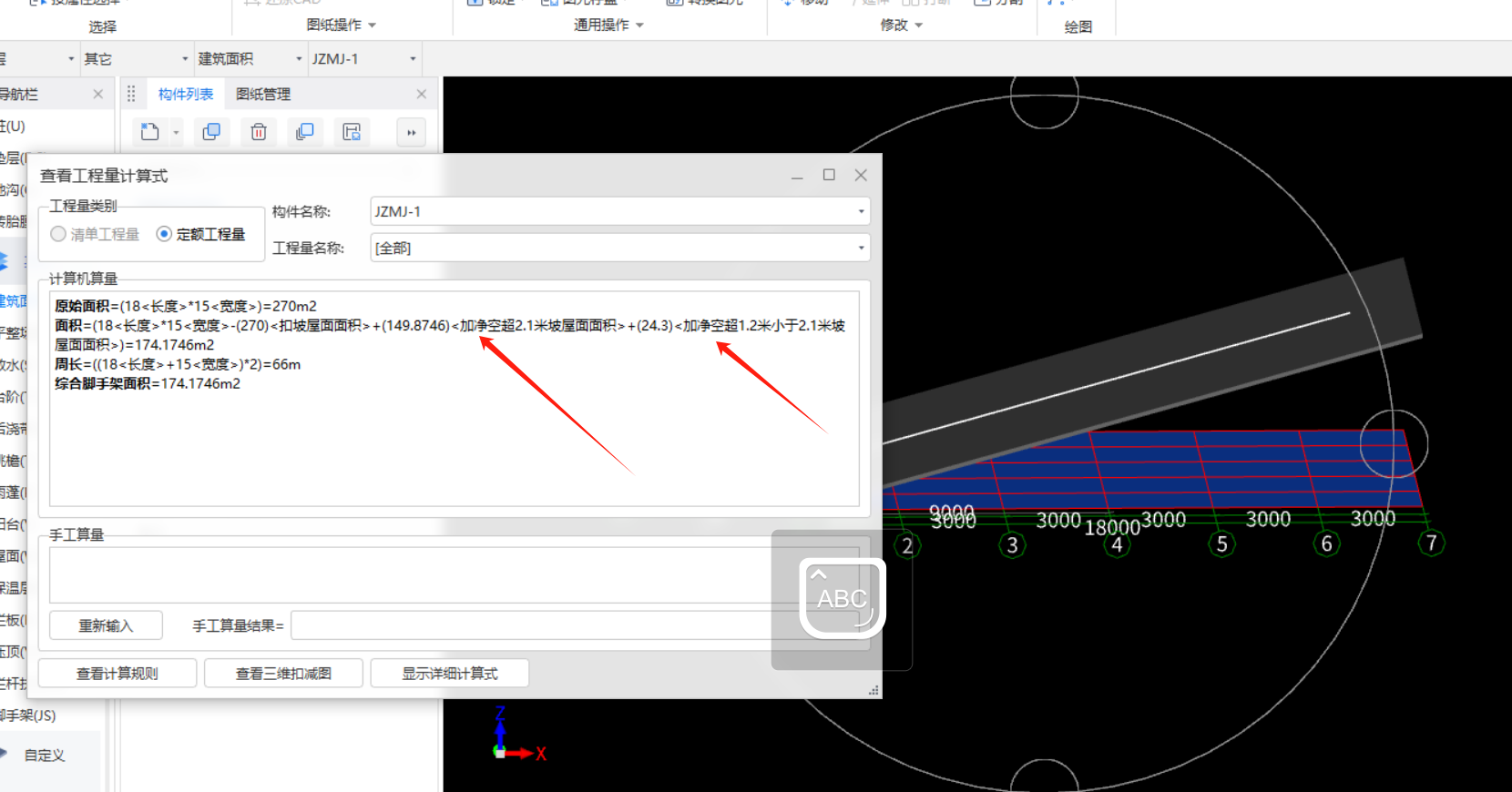Select the 脚手架(JS) navigation item
Viewport: 1512px width, 792px height.
point(28,716)
